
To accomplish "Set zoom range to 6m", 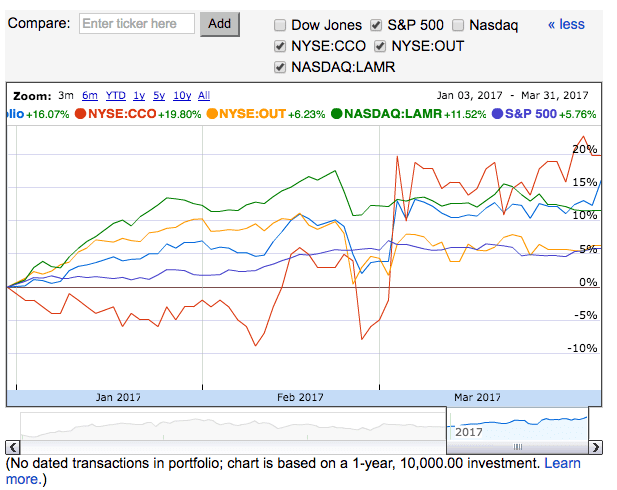I will 90,96.
